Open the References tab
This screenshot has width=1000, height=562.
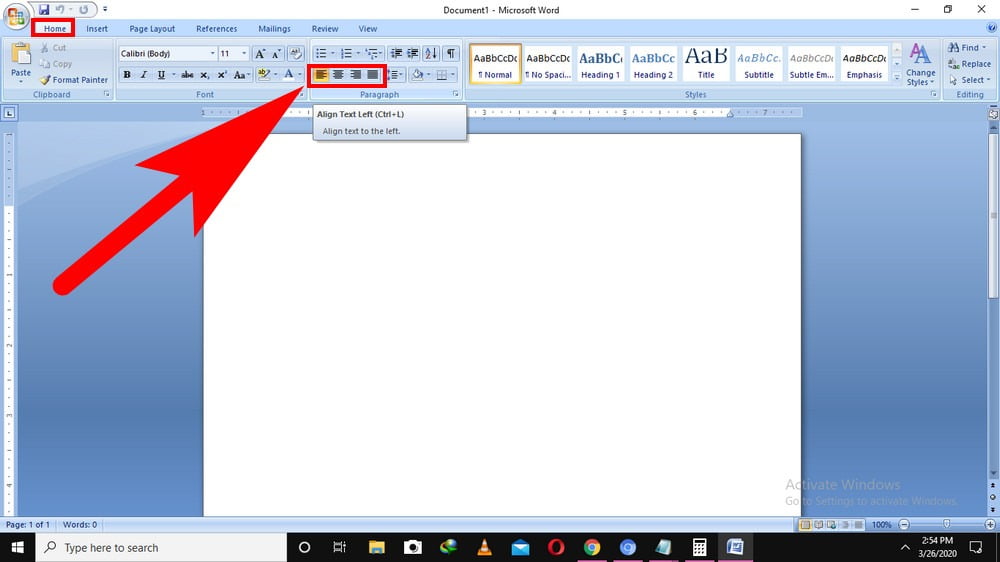pos(216,29)
